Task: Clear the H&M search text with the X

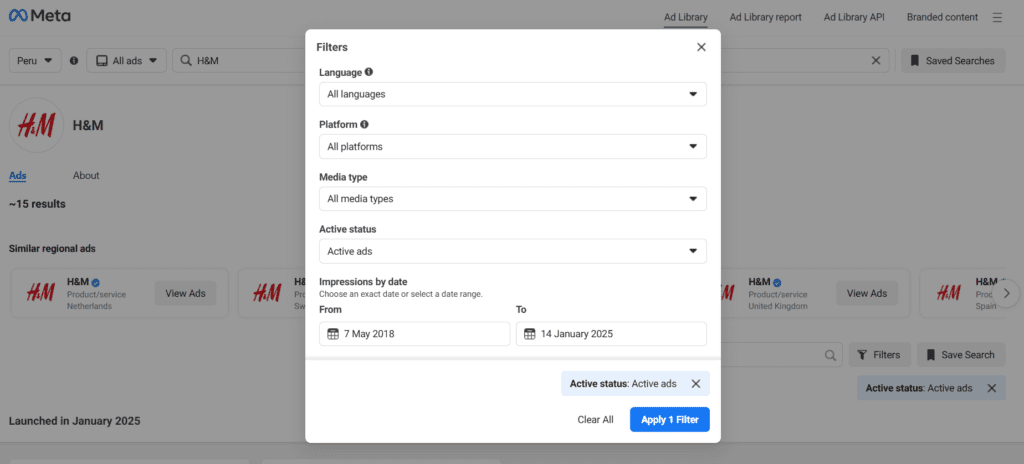Action: click(876, 61)
